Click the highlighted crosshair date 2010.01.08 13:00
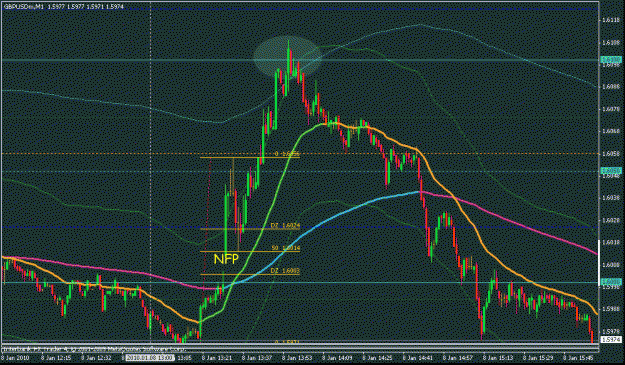Screen dimensions: 625x365 [x=150, y=358]
